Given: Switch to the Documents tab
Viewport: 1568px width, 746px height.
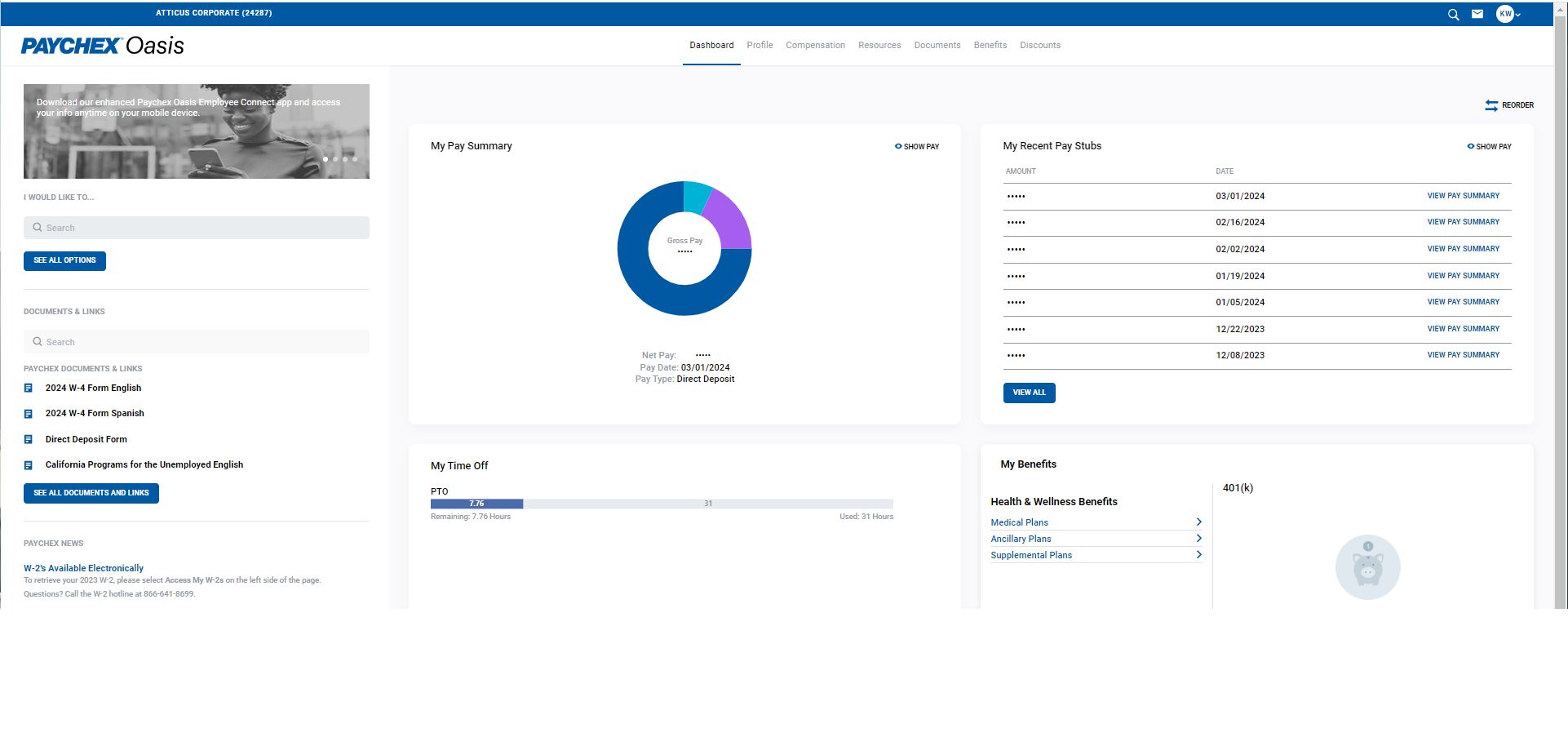Looking at the screenshot, I should (x=937, y=46).
